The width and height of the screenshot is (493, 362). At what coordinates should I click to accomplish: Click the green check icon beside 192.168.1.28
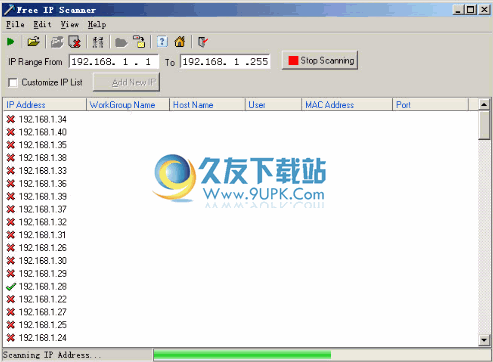[x=11, y=286]
